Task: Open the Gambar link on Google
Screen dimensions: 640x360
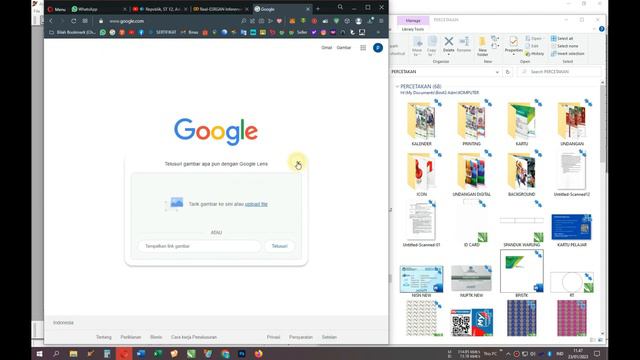Action: 344,47
